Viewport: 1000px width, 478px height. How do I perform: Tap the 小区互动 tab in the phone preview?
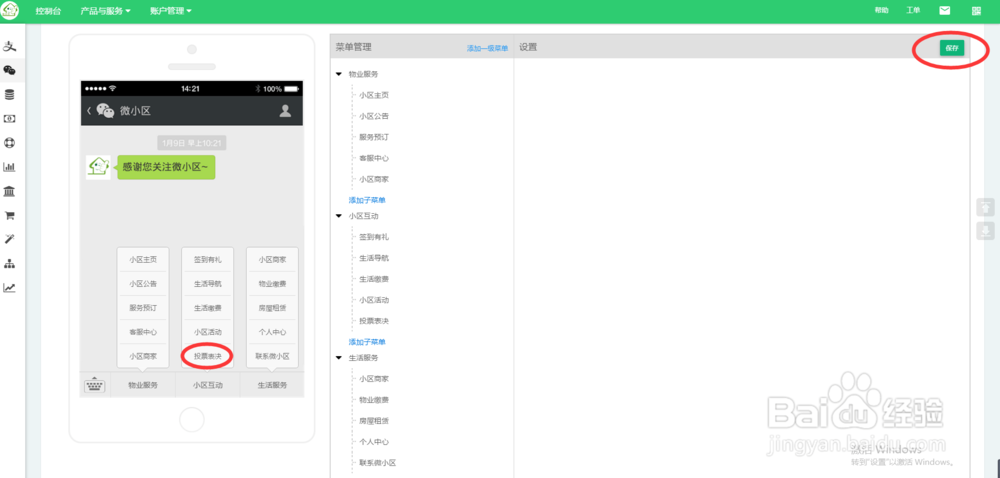[x=208, y=385]
